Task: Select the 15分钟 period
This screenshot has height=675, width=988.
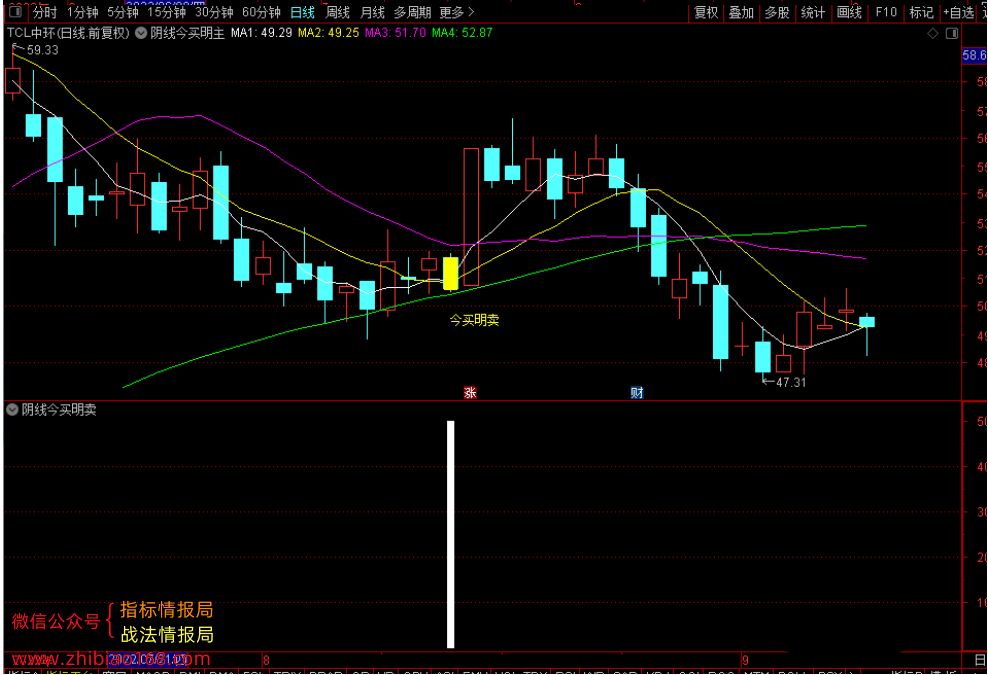Action: click(166, 12)
